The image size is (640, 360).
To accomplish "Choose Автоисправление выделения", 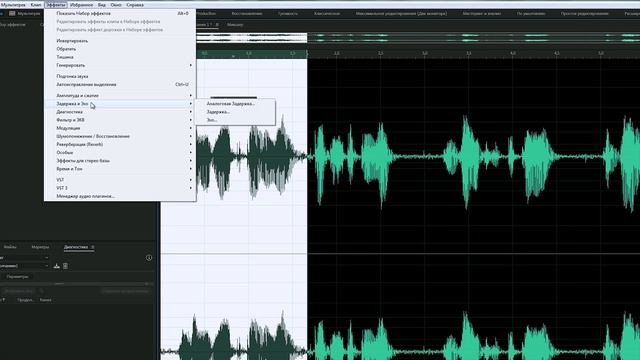I will click(120, 84).
